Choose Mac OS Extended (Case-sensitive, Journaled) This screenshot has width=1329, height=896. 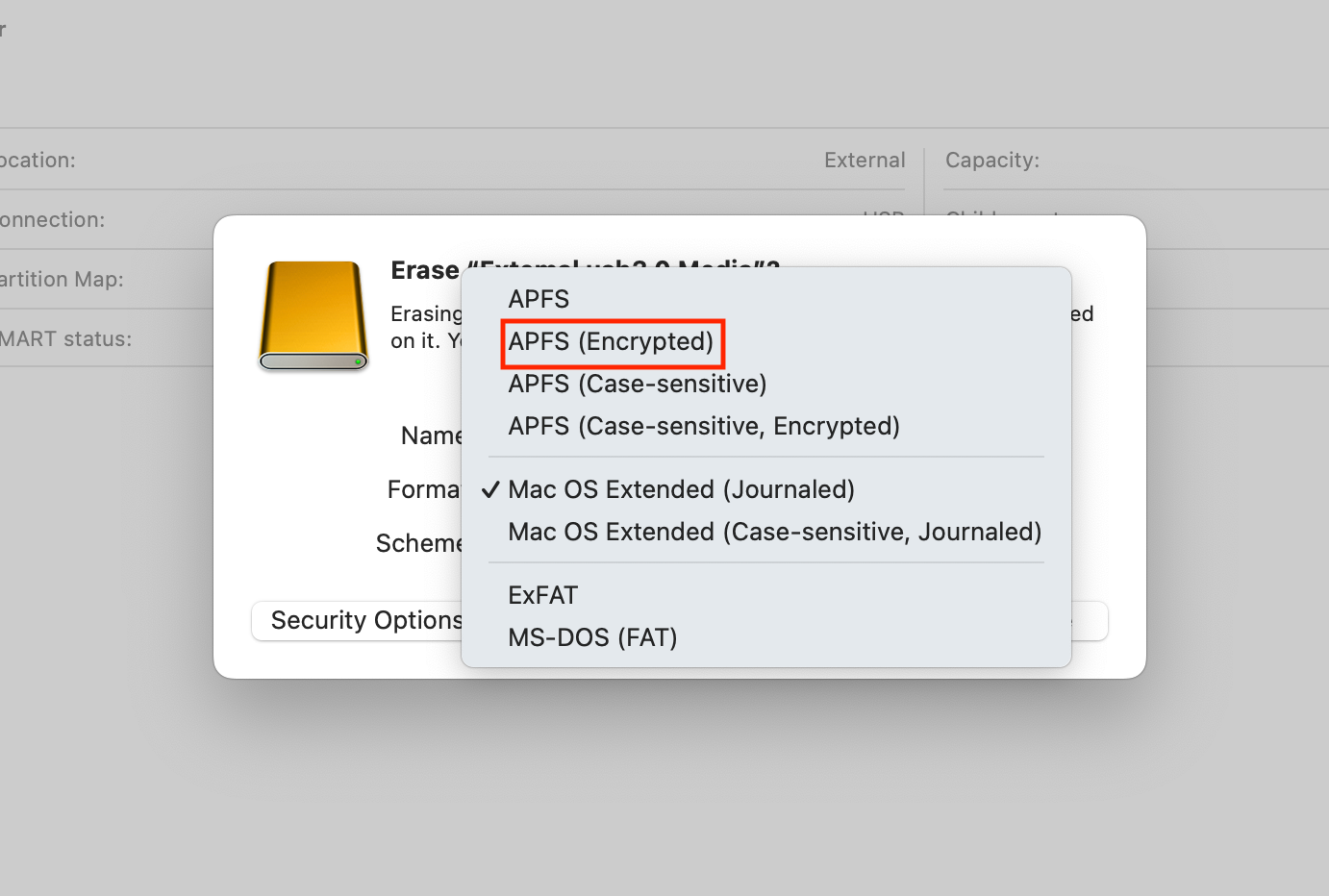point(774,532)
